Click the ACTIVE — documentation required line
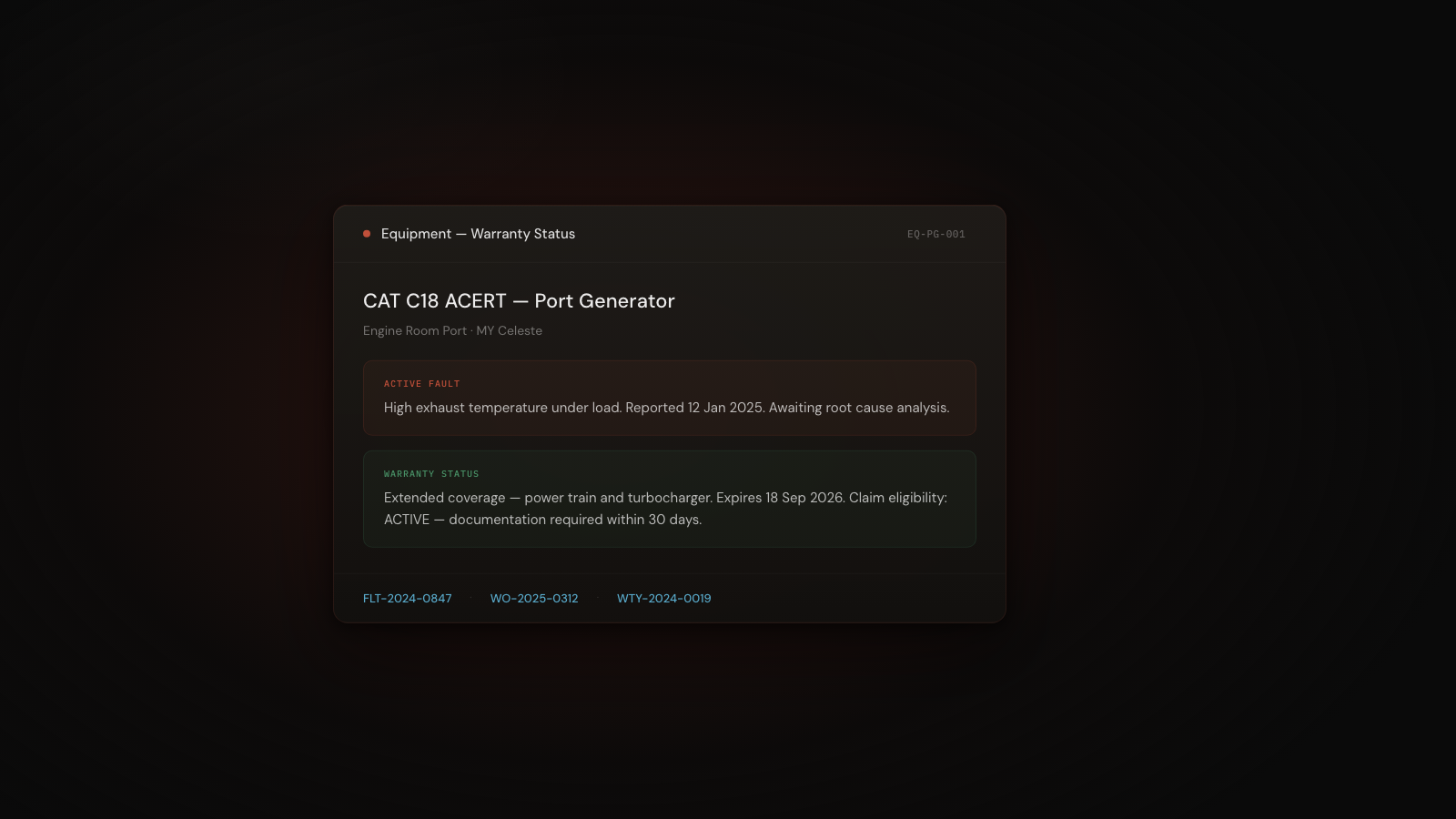 (x=542, y=520)
